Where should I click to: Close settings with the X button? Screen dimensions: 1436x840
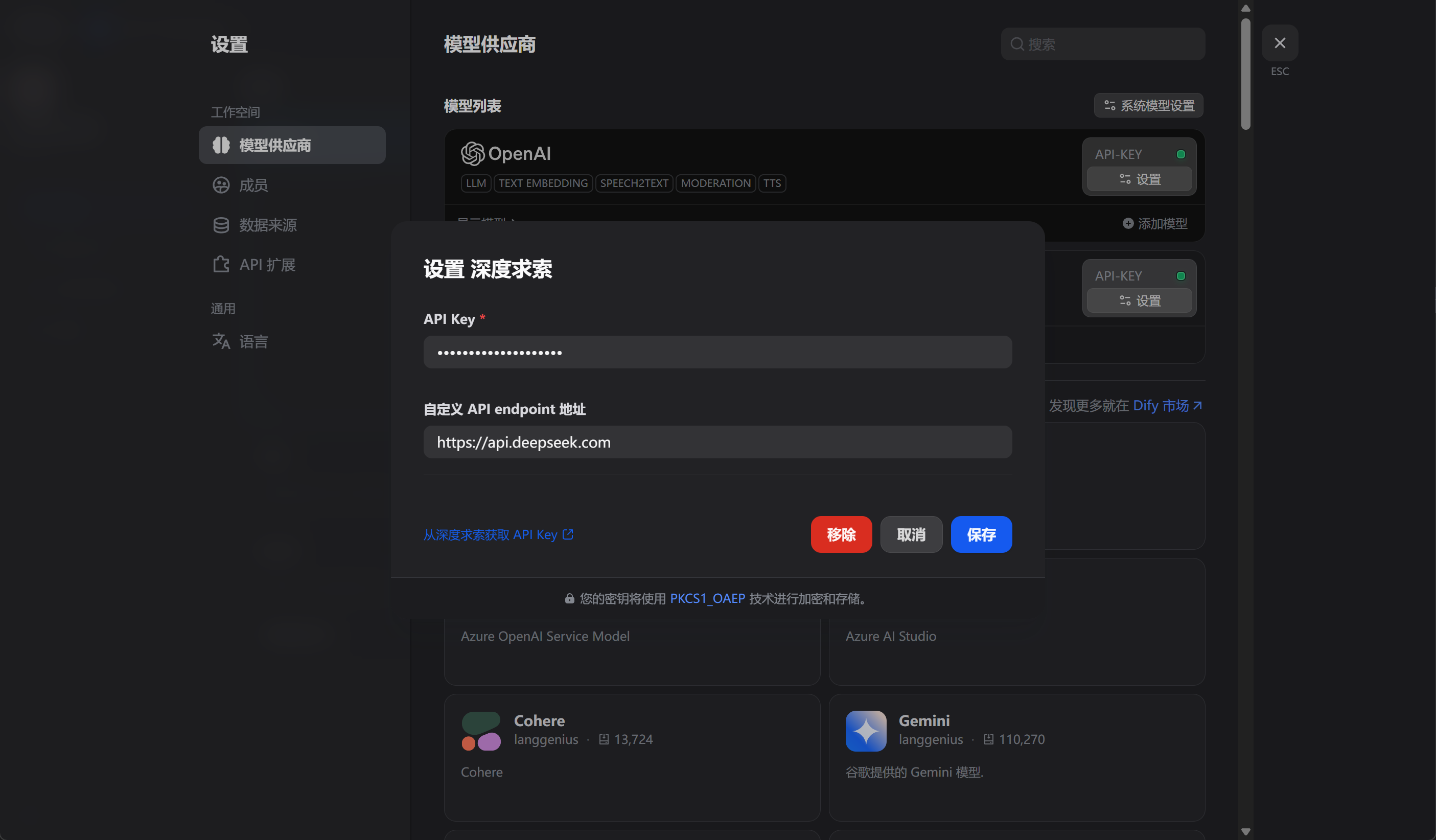click(x=1280, y=43)
